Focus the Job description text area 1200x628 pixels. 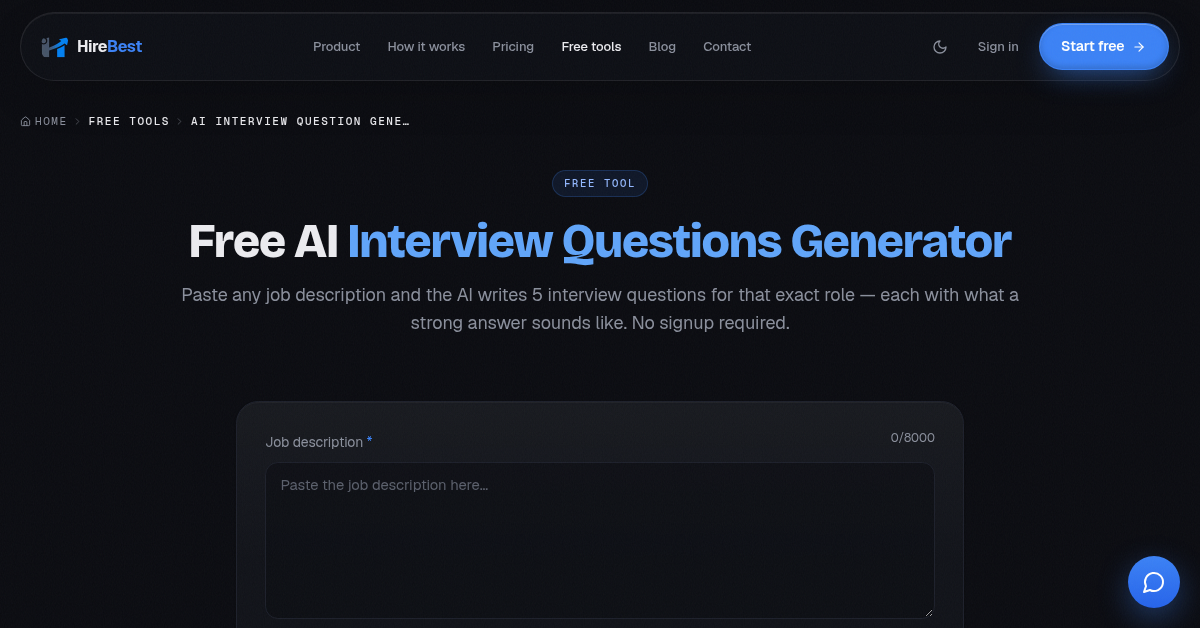[600, 540]
